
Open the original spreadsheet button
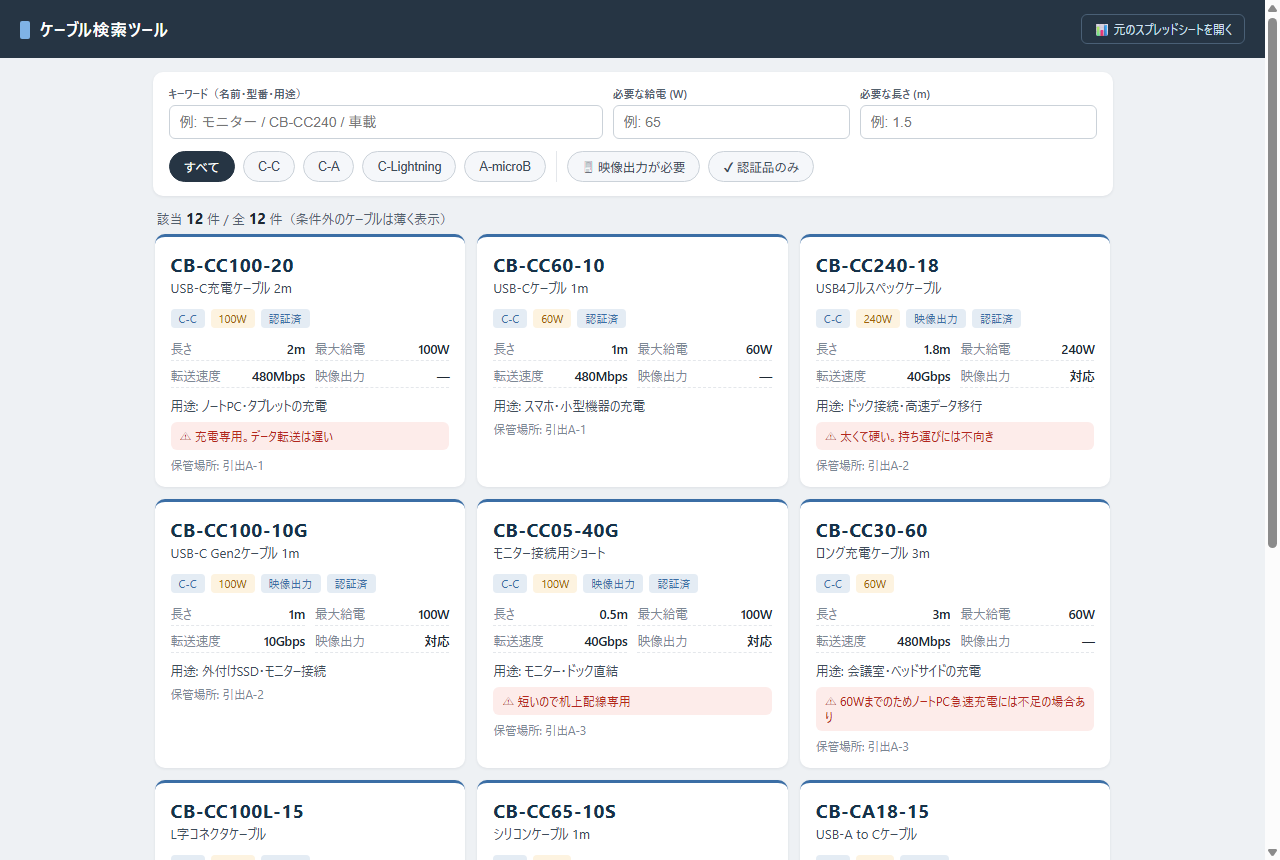(x=1163, y=29)
